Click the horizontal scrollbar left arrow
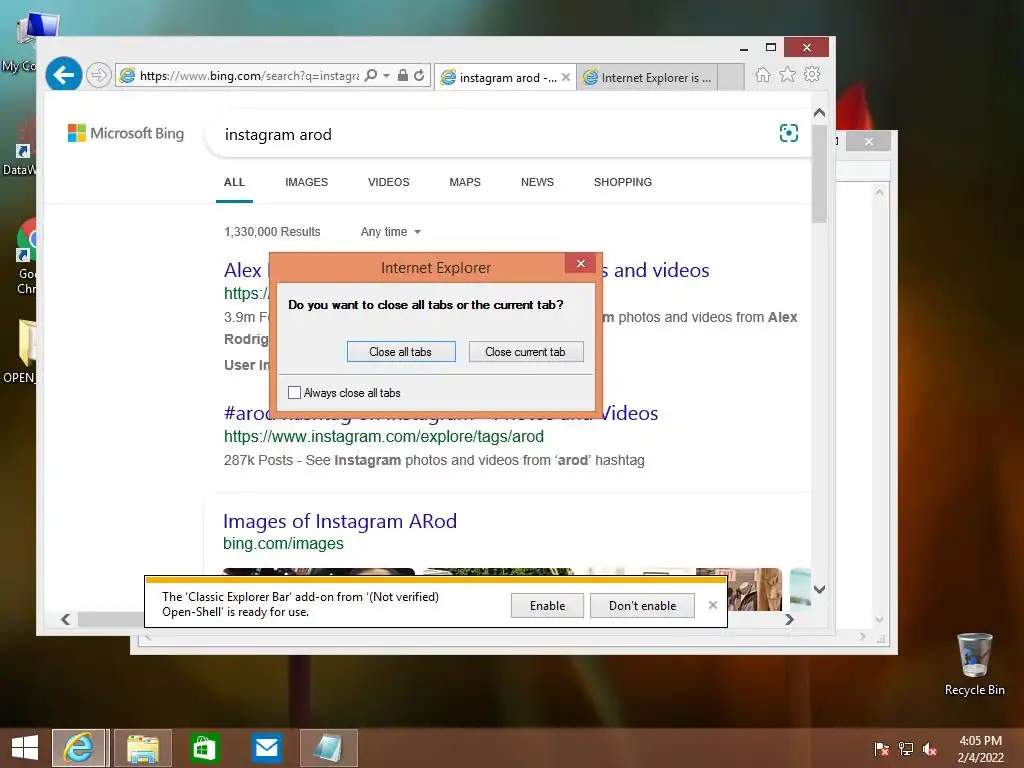Viewport: 1024px width, 768px height. (x=65, y=619)
